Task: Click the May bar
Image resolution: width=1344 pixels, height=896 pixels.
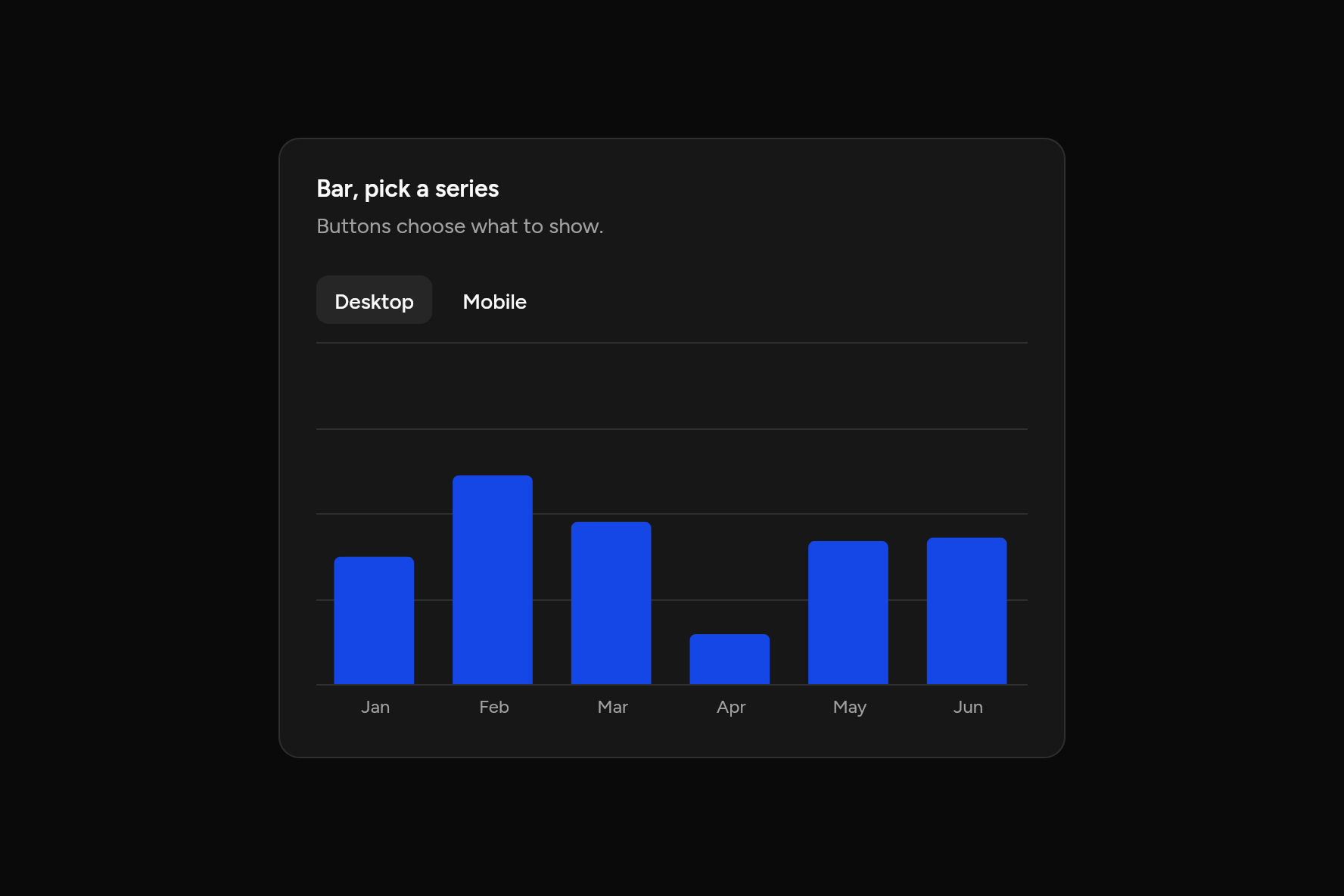Action: pyautogui.click(x=848, y=613)
